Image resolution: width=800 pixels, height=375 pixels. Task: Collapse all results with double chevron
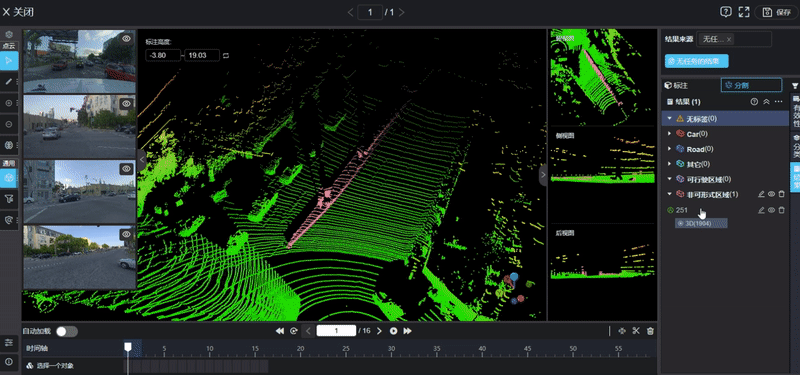point(766,102)
